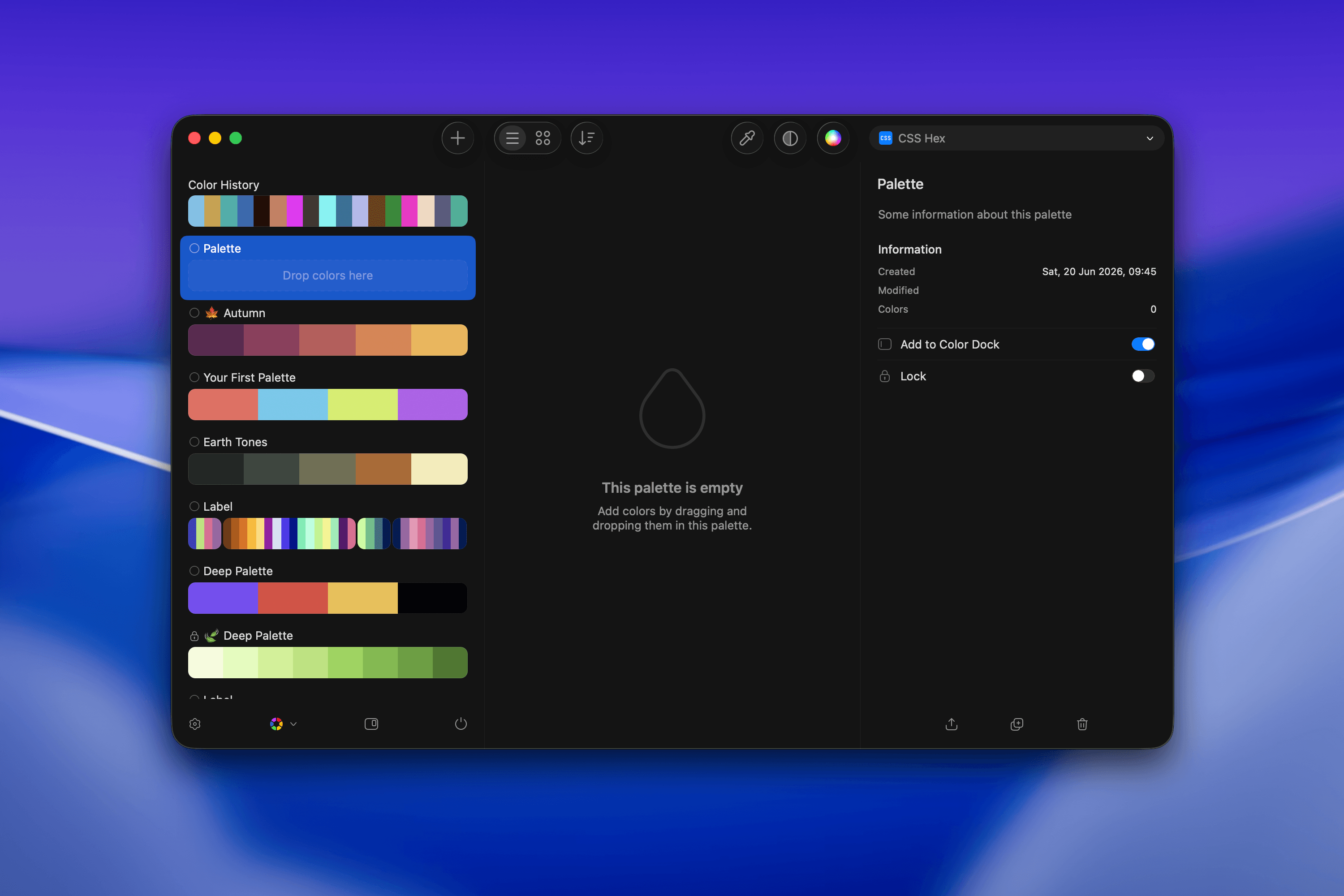Select the radio circle beside Your First Palette
Image resolution: width=1344 pixels, height=896 pixels.
coord(194,377)
